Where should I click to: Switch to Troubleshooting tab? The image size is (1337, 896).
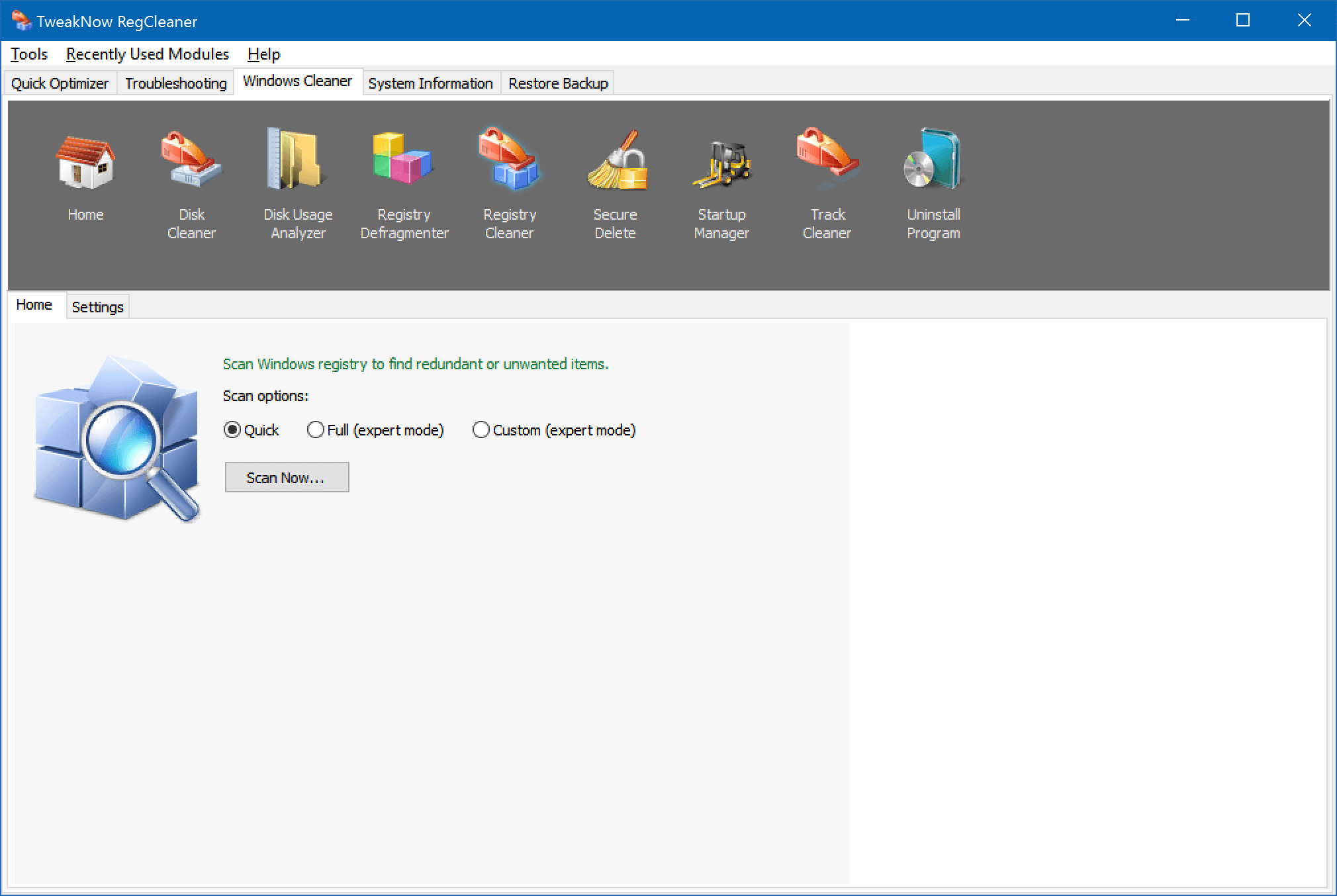174,83
